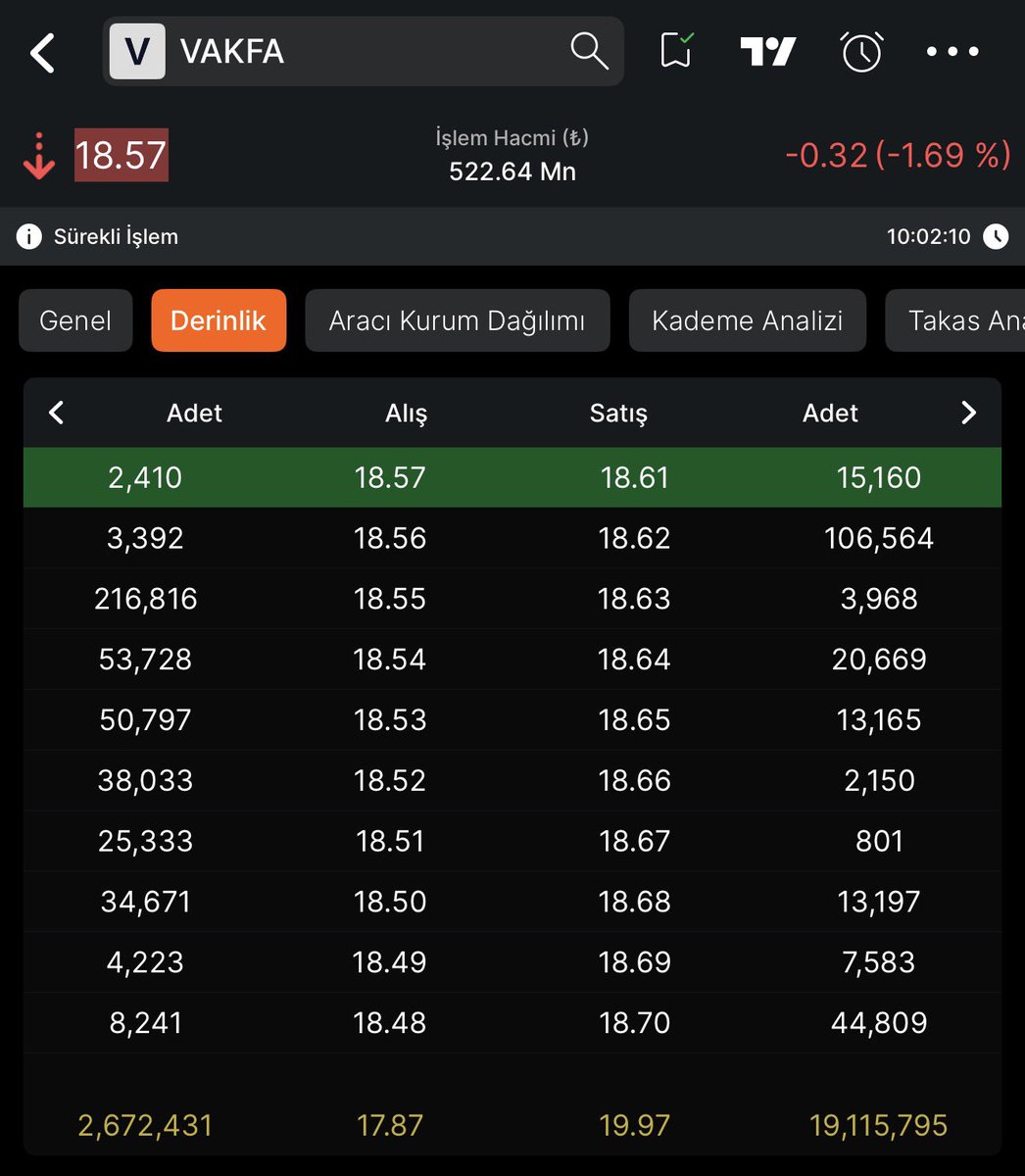This screenshot has width=1025, height=1176.
Task: Select bid price 18.49
Action: (x=390, y=963)
